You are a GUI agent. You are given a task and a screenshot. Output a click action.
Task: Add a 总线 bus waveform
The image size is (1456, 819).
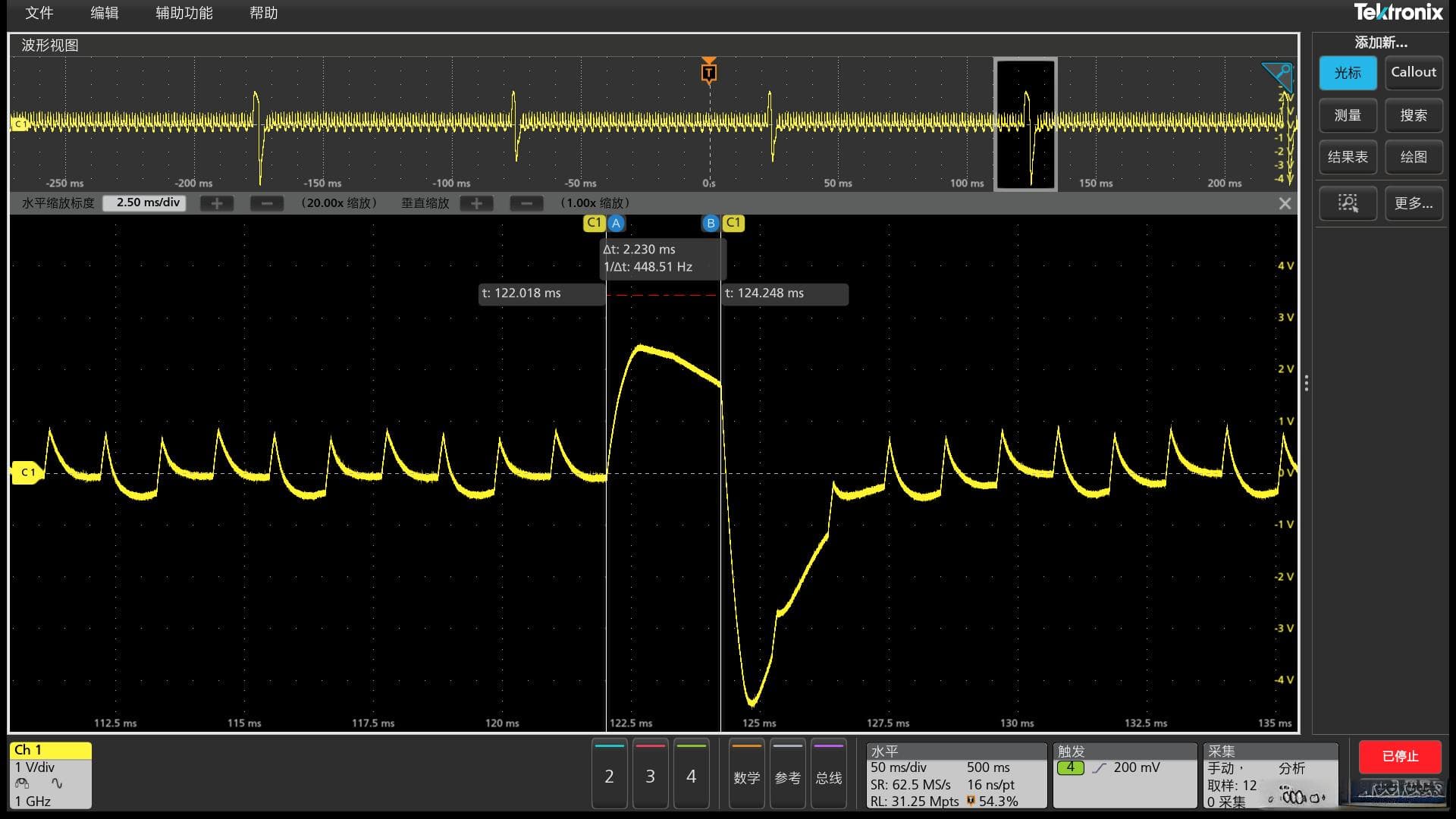[x=828, y=775]
